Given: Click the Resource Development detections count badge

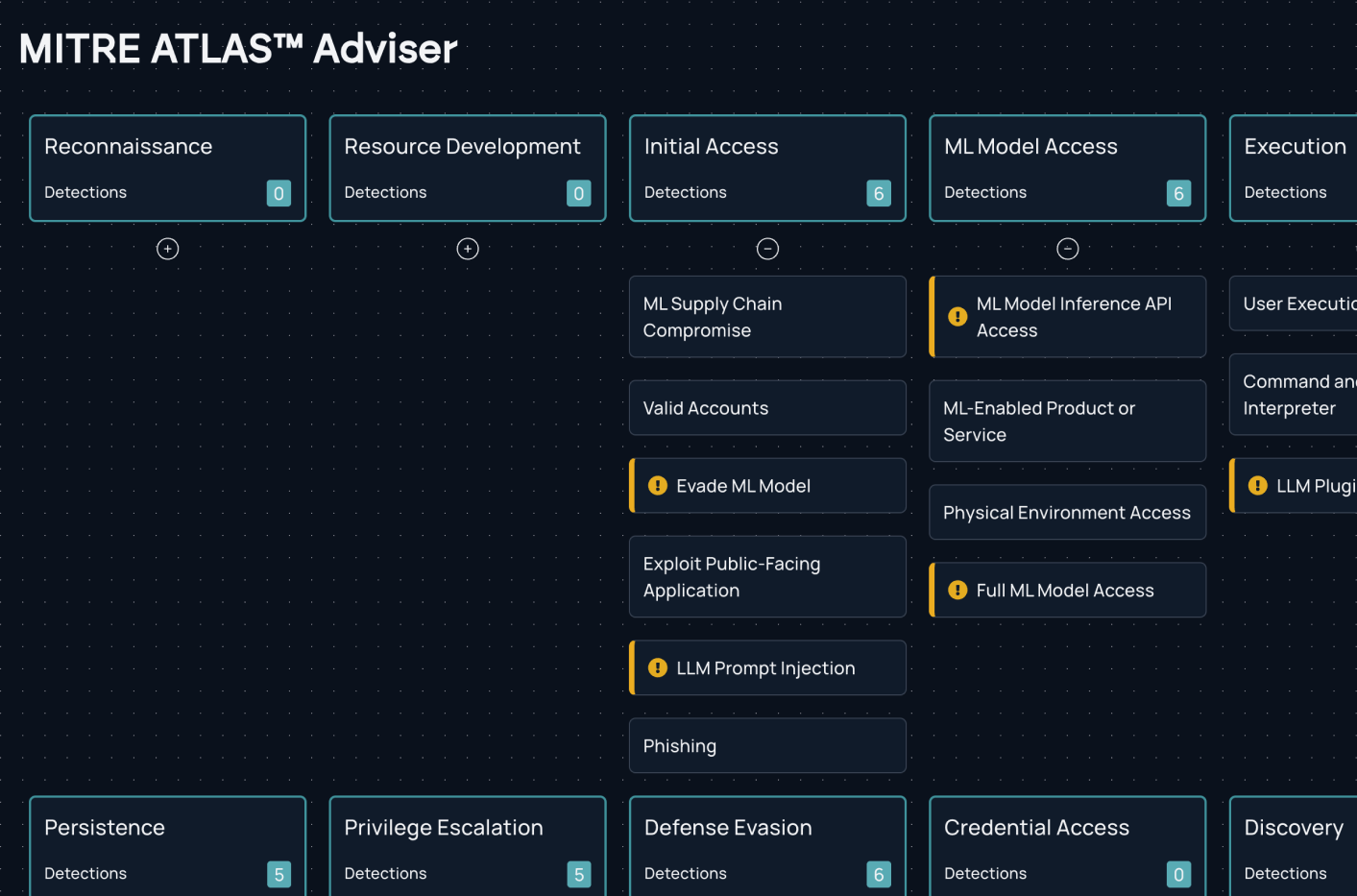Looking at the screenshot, I should click(x=578, y=193).
